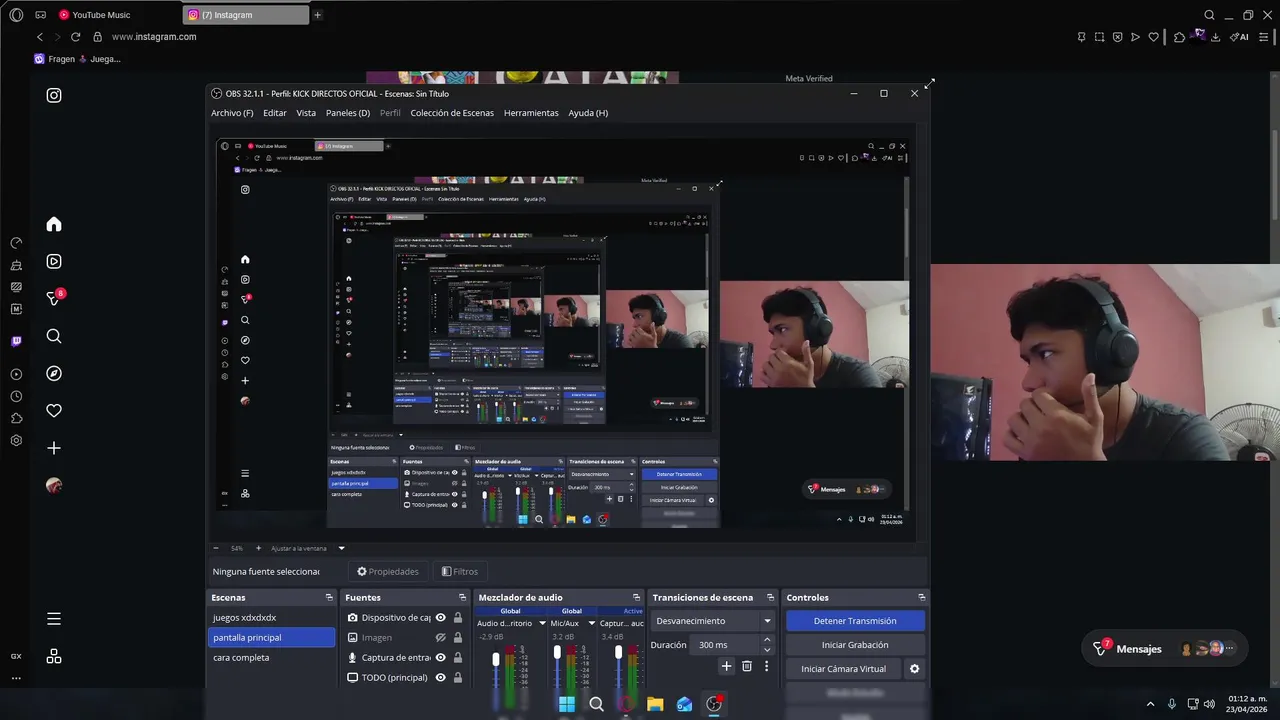The height and width of the screenshot is (720, 1280).
Task: Undock the Mezclador de audio panel
Action: pyautogui.click(x=636, y=597)
